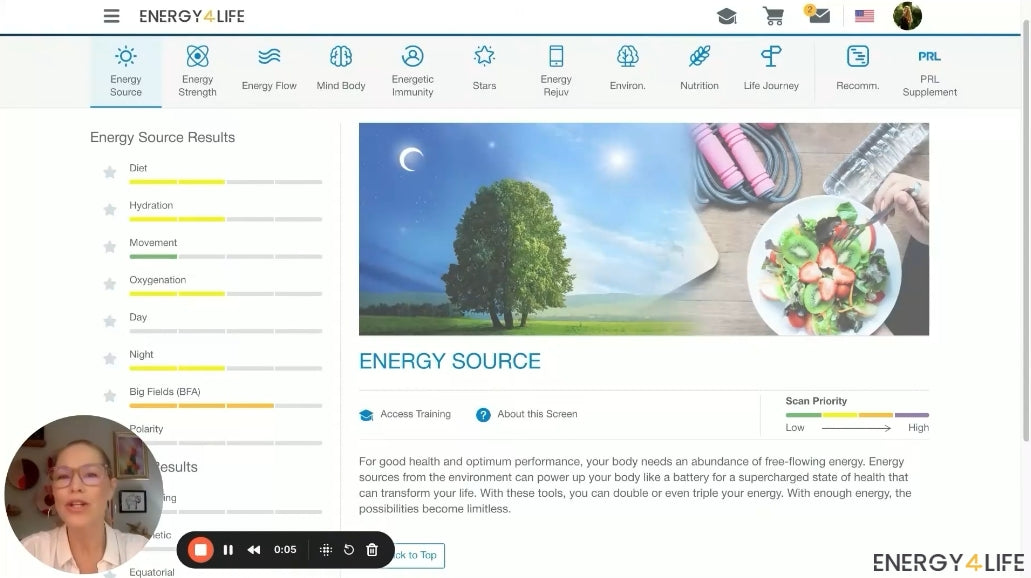Click the Oxygenation priority bar
Viewport: 1031px width, 578px height.
coord(225,294)
